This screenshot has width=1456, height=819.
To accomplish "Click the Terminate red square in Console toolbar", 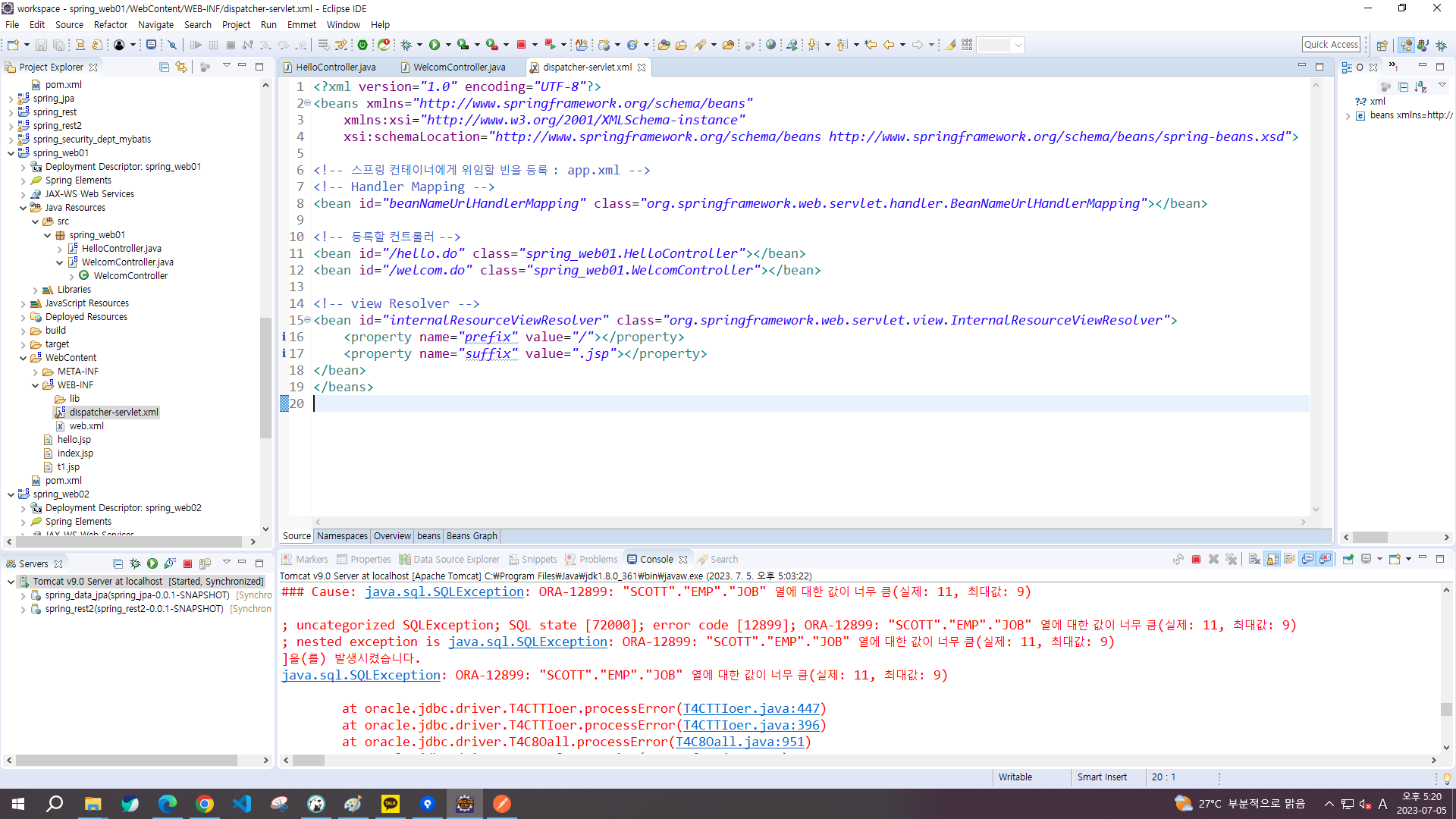I will [1196, 560].
